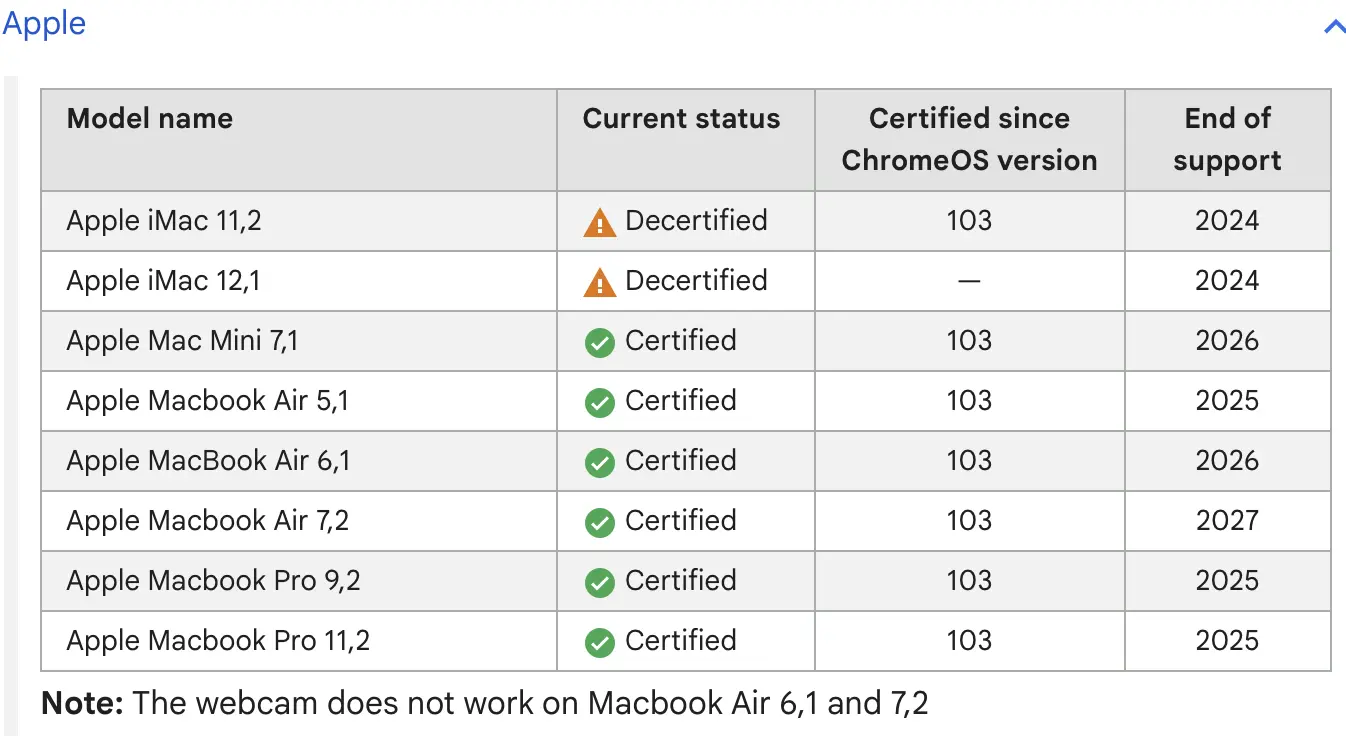The width and height of the screenshot is (1346, 736).
Task: Click the Apple section heading link
Action: 44,23
